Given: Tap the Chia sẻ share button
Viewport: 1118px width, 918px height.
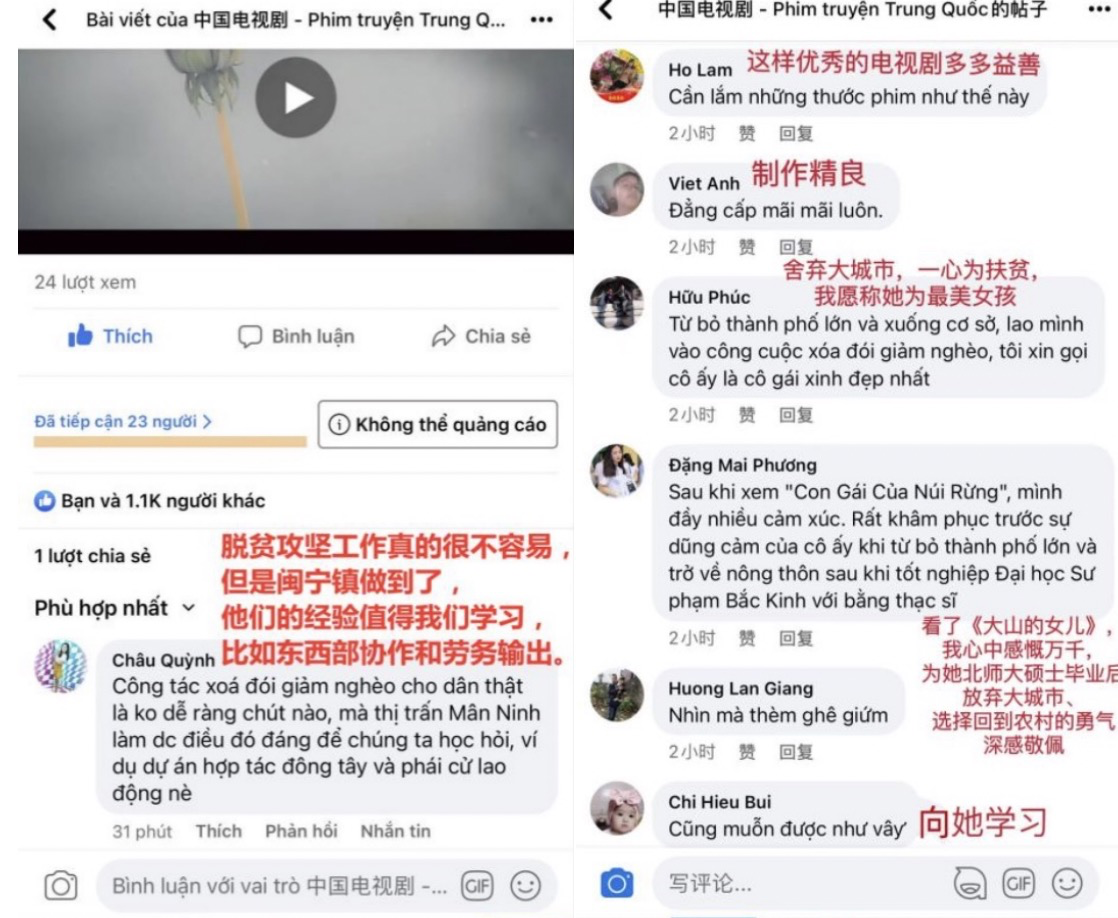Looking at the screenshot, I should click(x=481, y=336).
